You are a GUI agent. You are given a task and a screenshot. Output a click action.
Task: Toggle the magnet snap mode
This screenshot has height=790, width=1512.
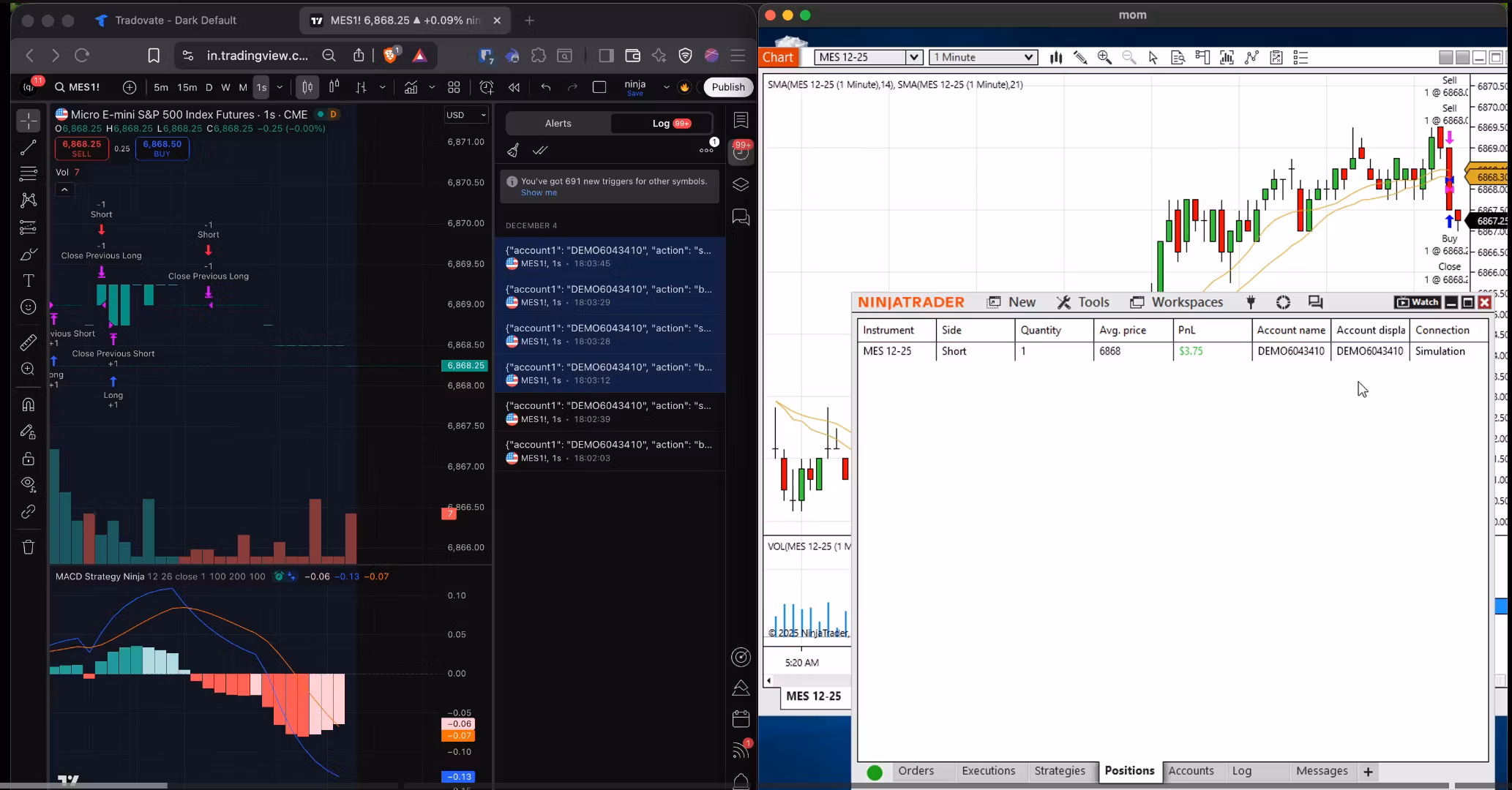point(29,405)
